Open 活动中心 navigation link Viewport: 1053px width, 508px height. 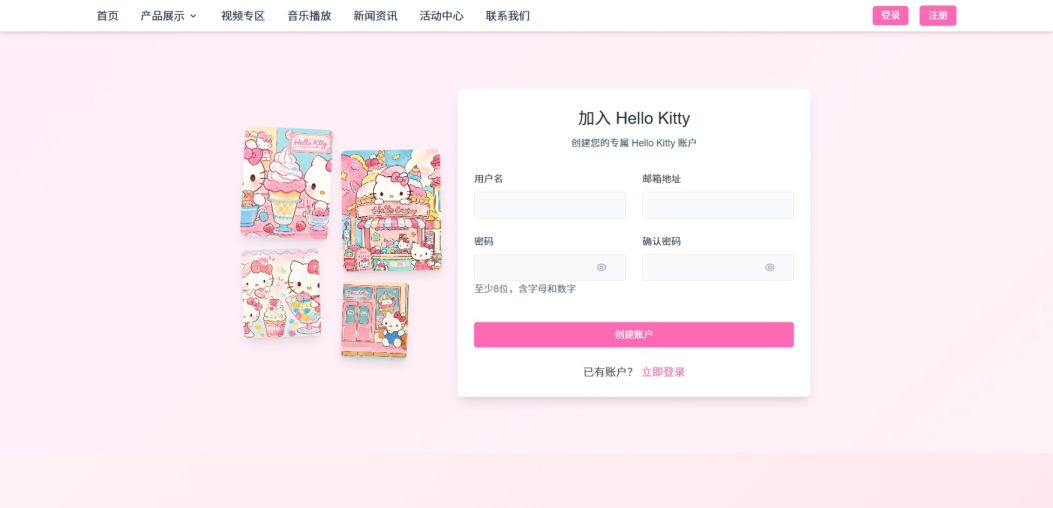[441, 16]
